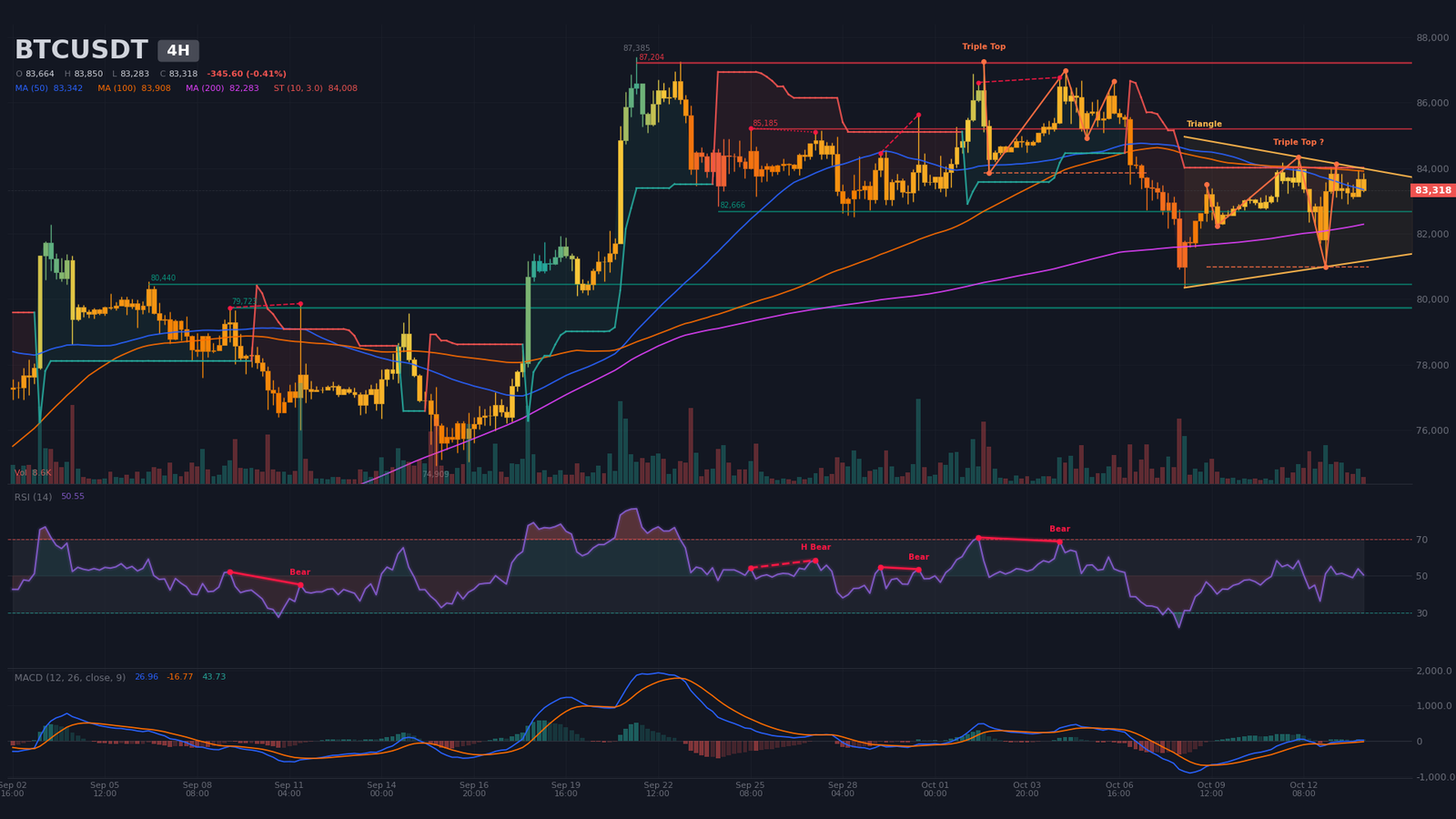
Task: Click the 79,723 level label
Action: tap(244, 301)
